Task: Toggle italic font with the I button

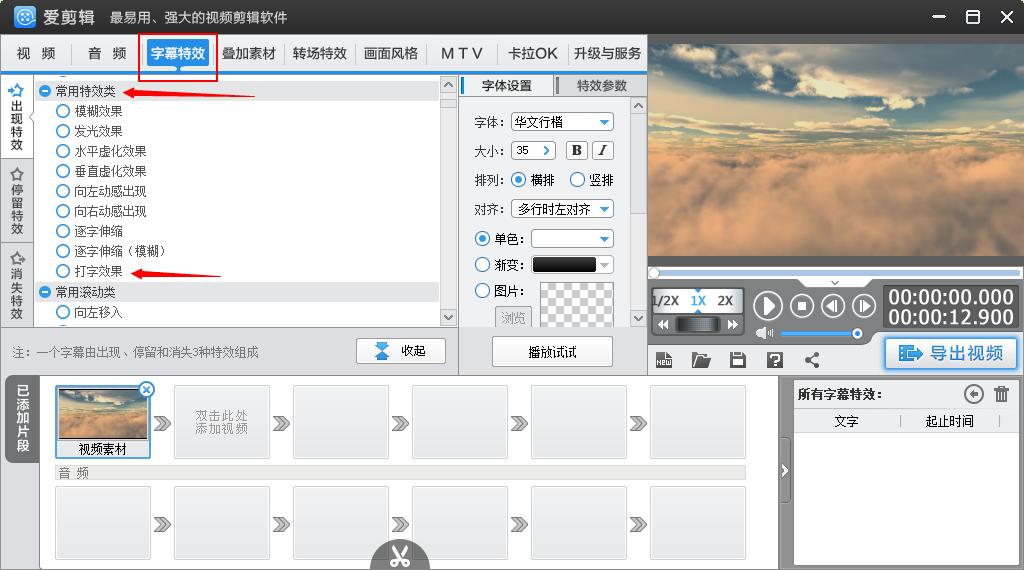Action: tap(602, 150)
